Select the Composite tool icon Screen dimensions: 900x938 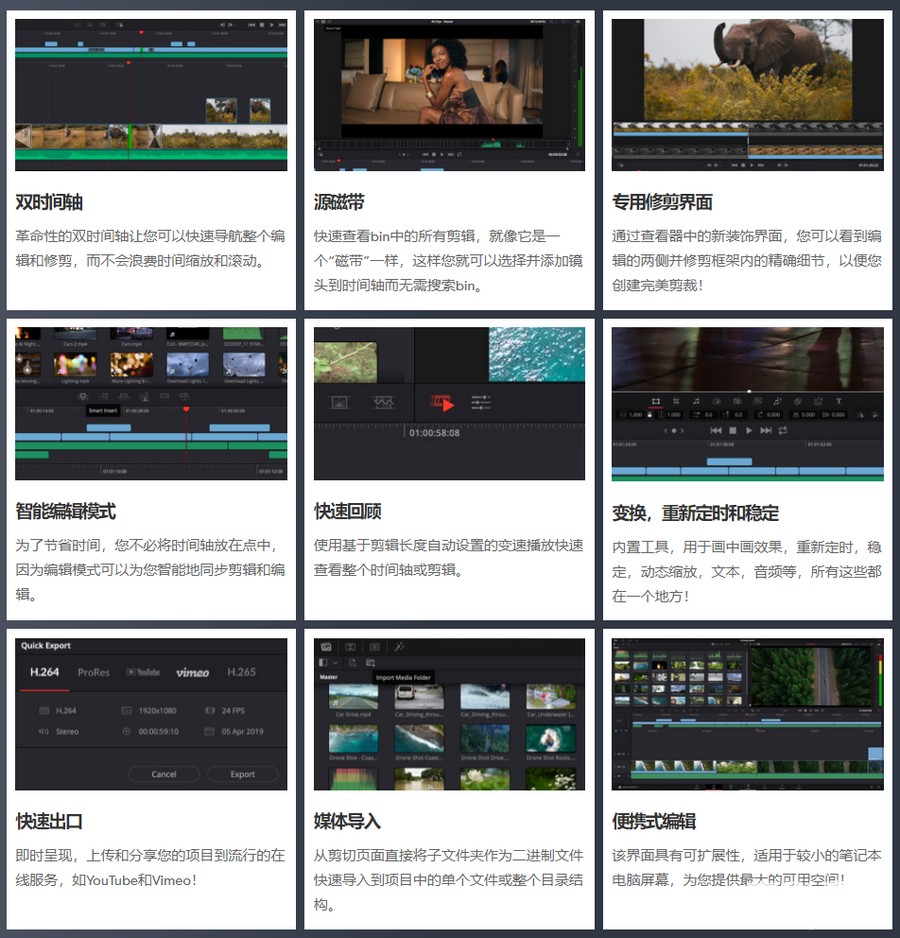click(x=797, y=401)
